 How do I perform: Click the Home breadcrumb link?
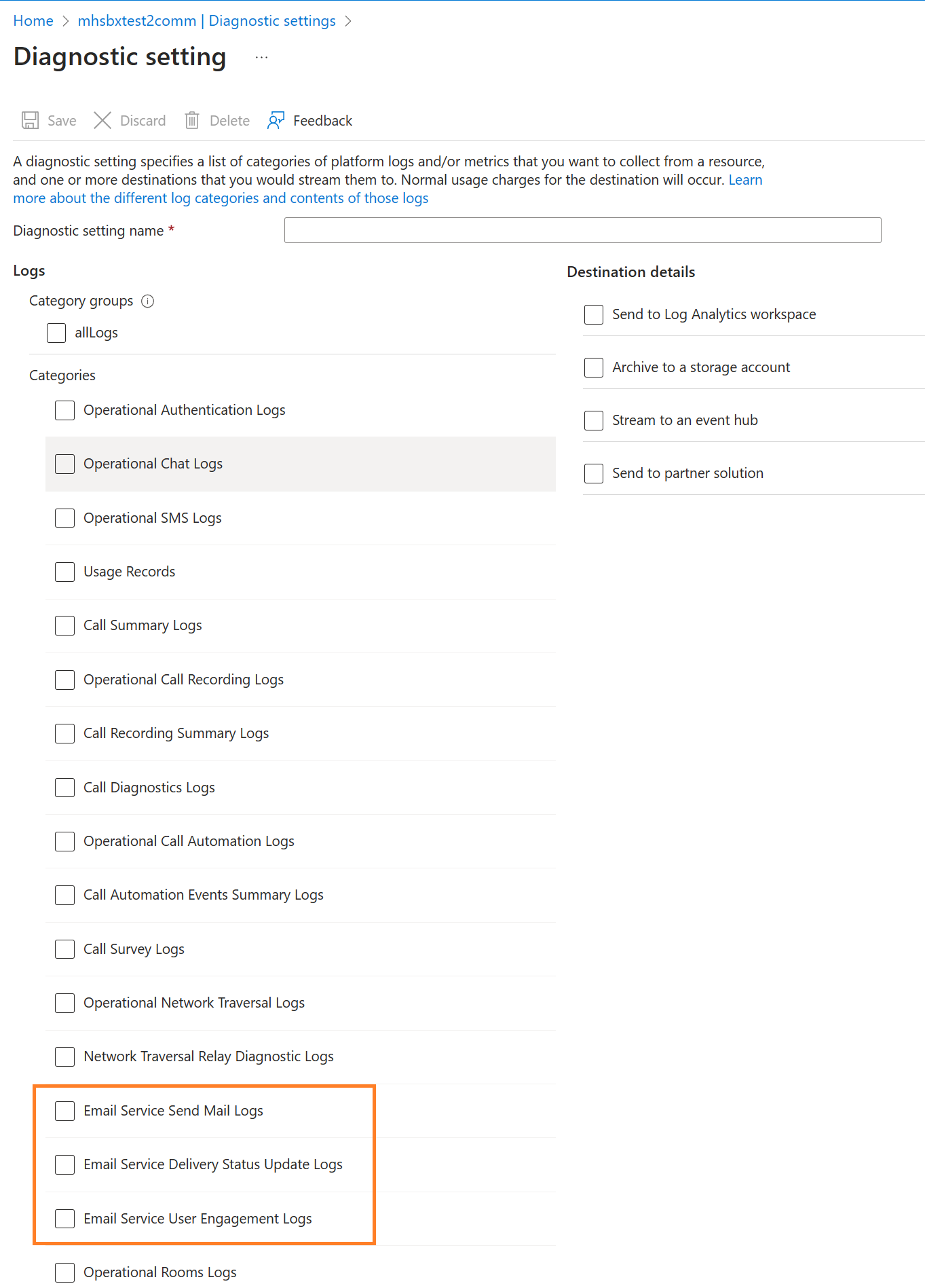point(33,20)
